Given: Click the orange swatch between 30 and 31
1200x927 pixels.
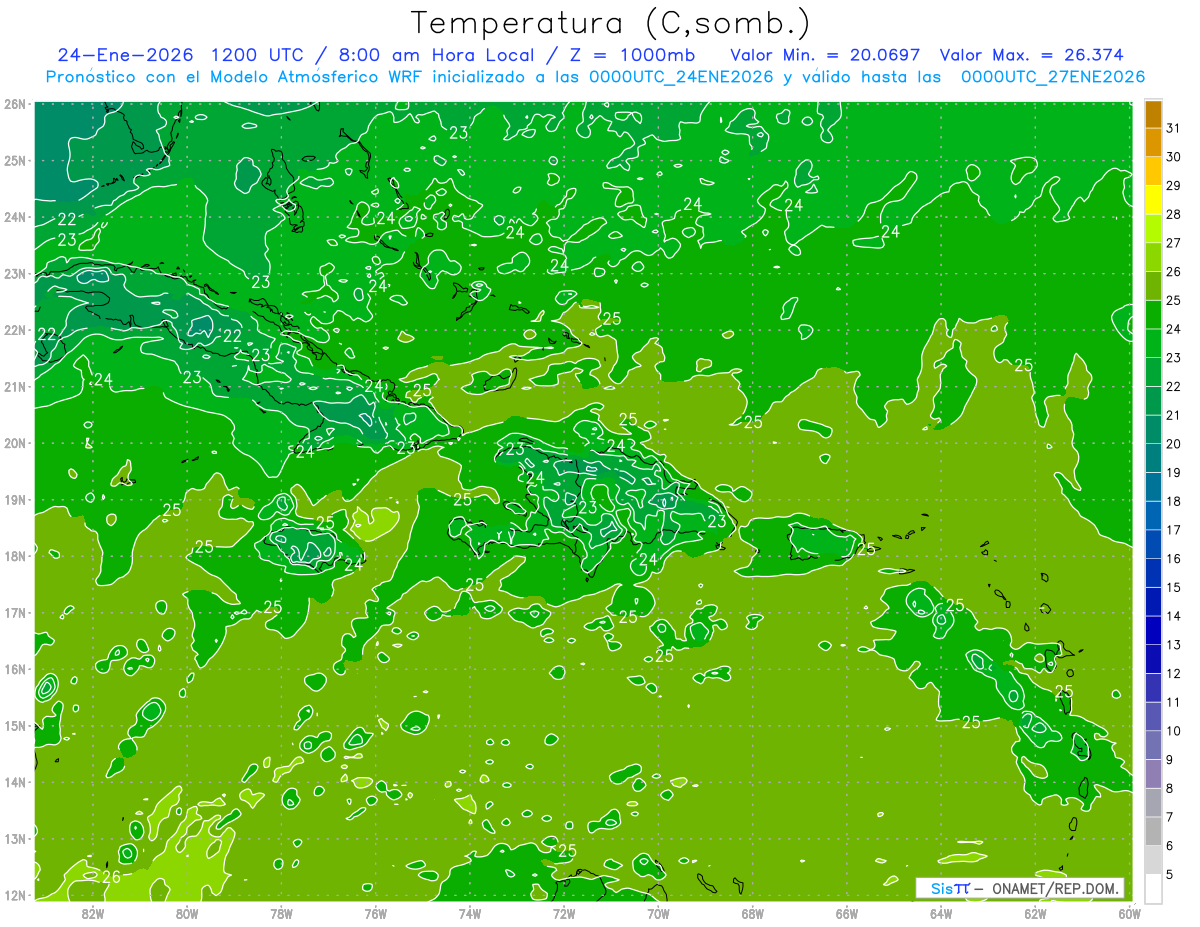Looking at the screenshot, I should tap(1153, 143).
